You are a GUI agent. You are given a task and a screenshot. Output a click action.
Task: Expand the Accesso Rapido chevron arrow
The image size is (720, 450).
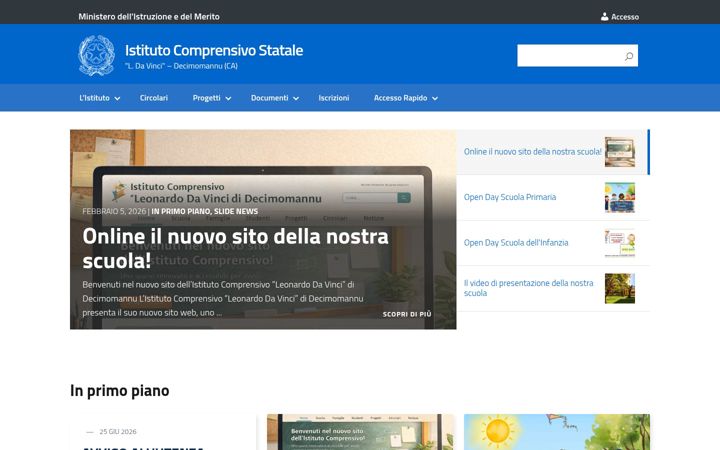tap(435, 98)
